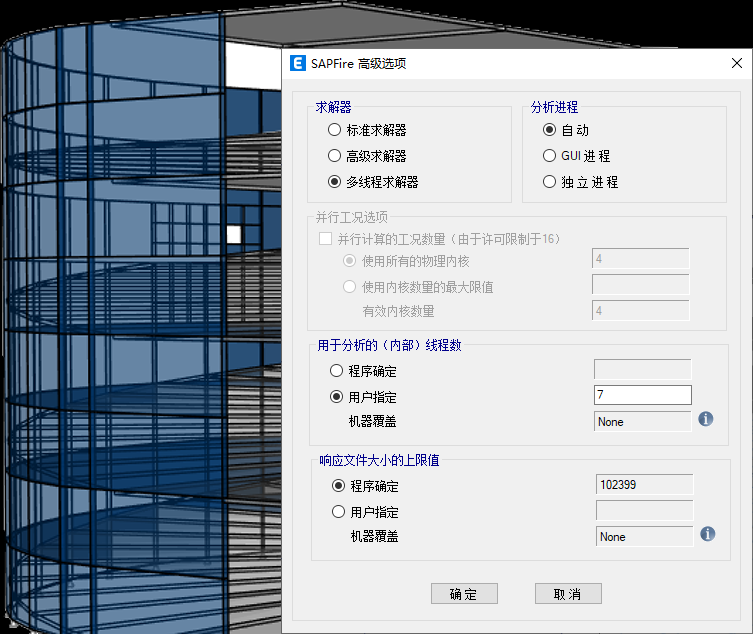This screenshot has width=753, height=634.
Task: Cancel with the 取消 button
Action: 568,594
